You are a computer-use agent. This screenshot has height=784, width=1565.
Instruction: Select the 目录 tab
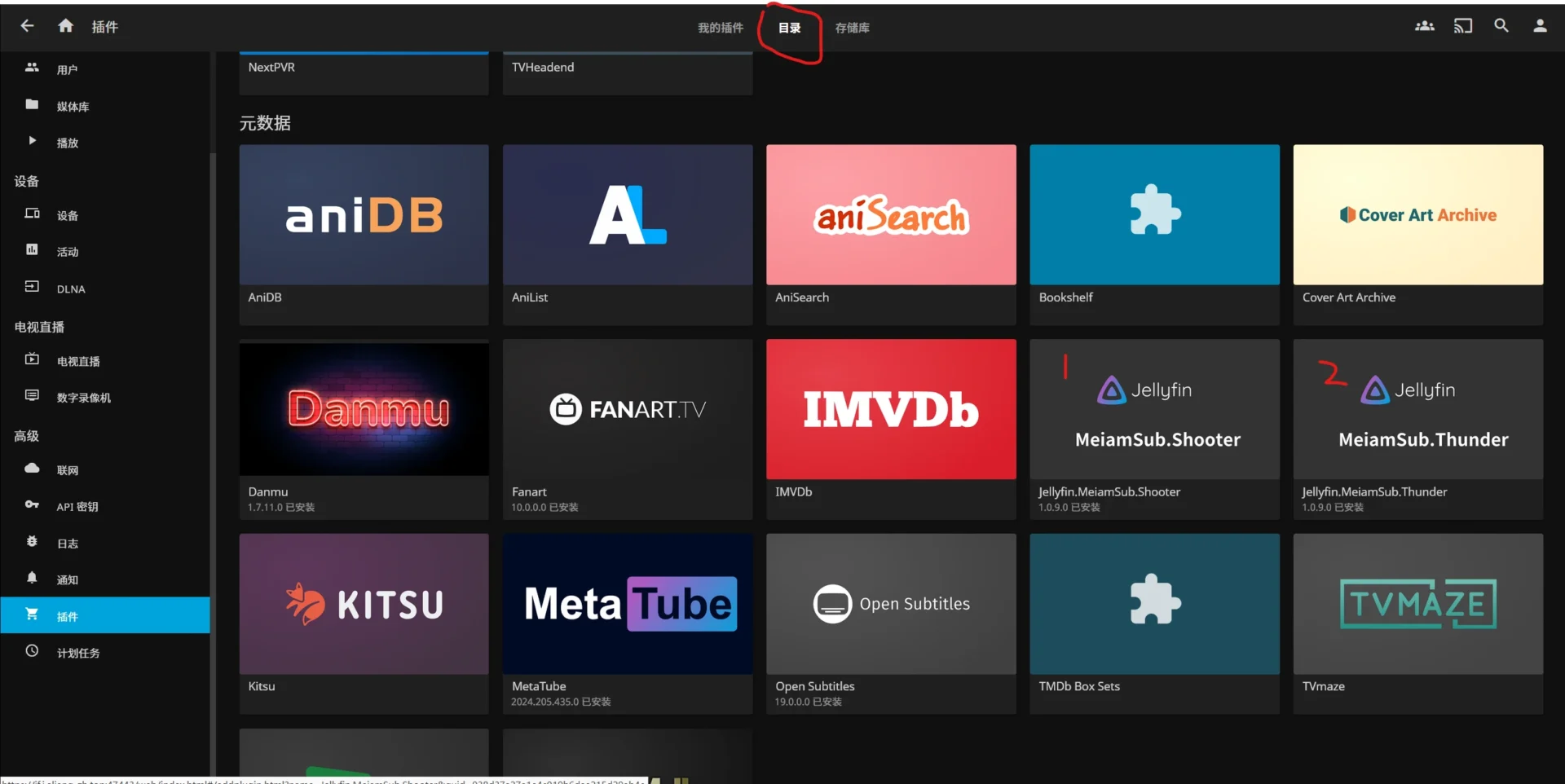pos(789,28)
